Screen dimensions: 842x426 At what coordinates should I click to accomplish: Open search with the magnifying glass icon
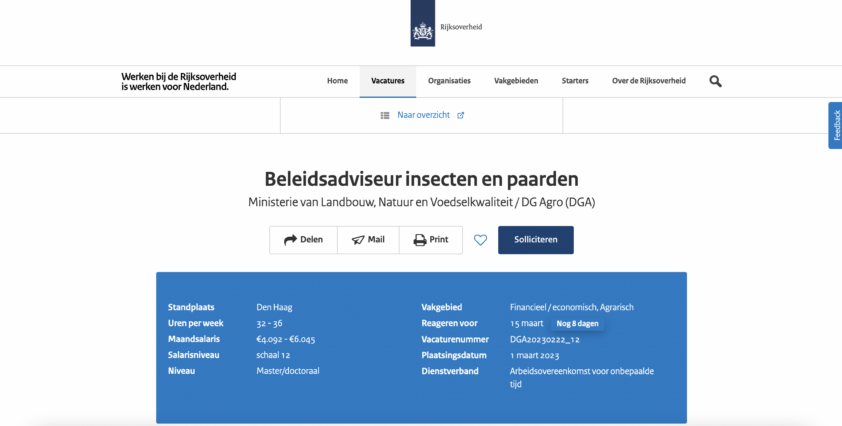[x=715, y=81]
